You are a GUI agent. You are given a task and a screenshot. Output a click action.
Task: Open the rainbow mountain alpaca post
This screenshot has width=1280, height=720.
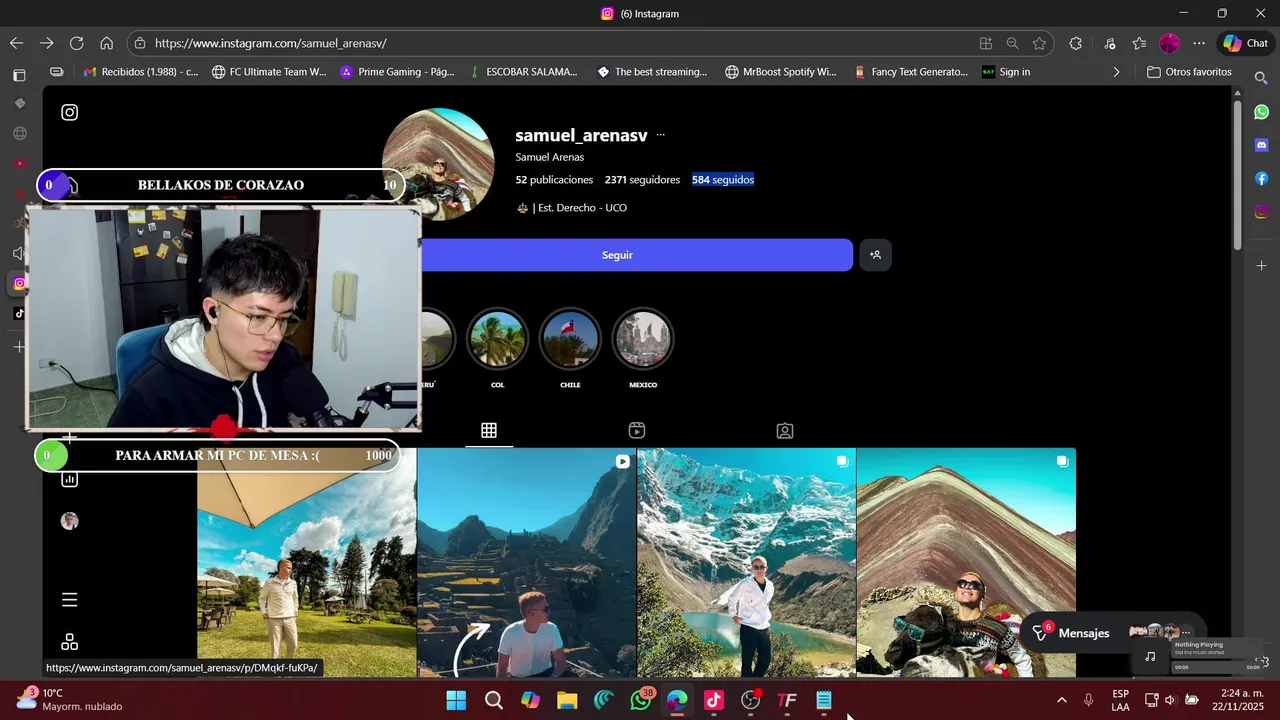(966, 562)
